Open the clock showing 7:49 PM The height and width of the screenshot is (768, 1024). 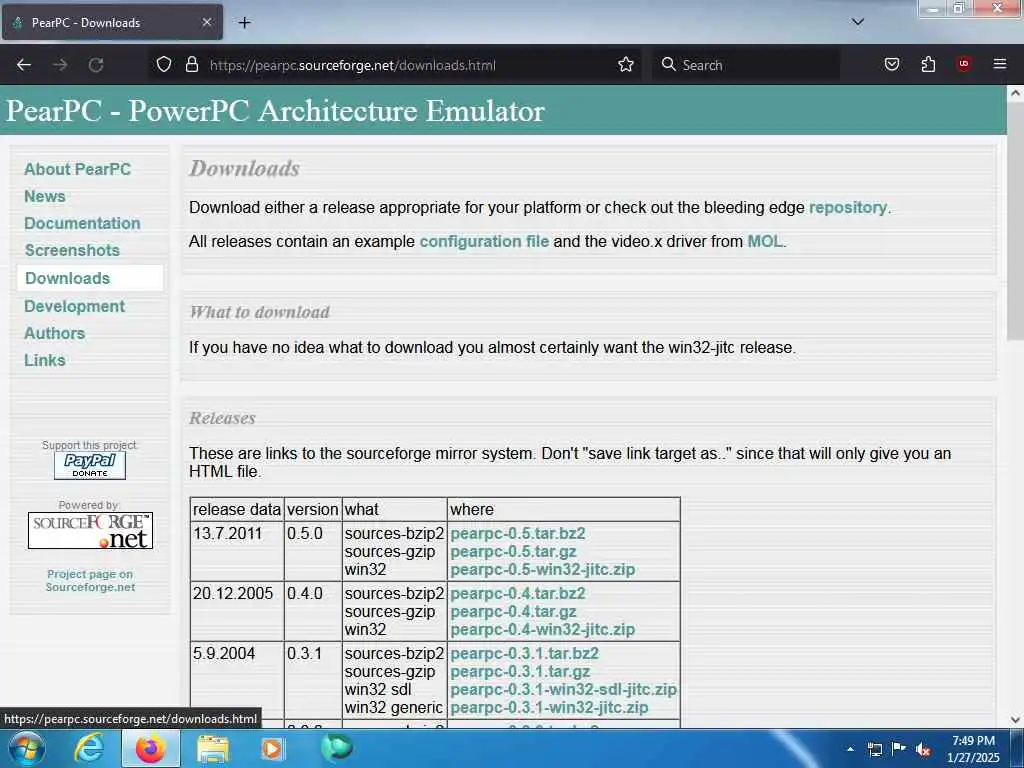973,748
